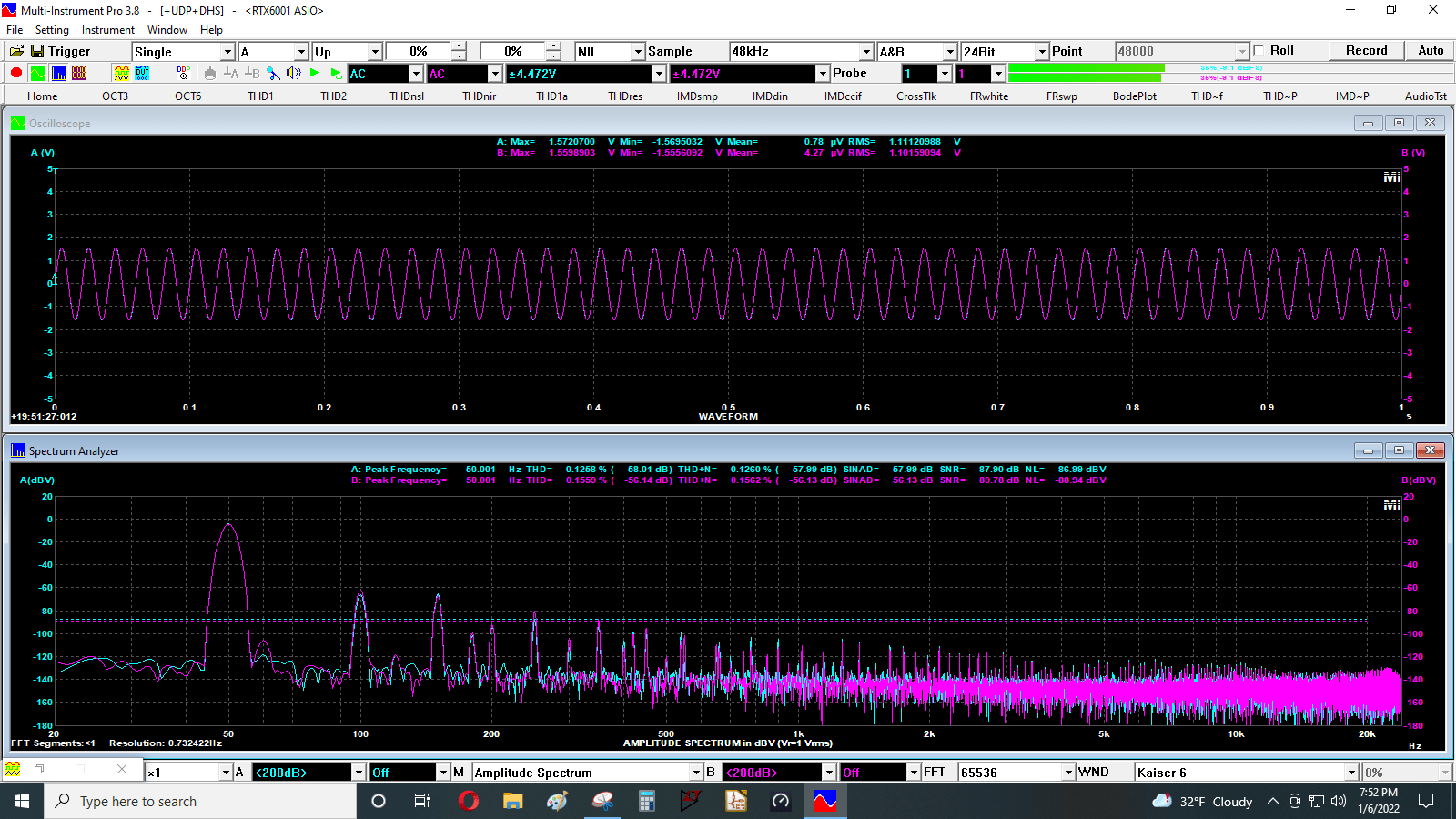Click the first 0% trigger level field
1456x819 pixels.
tap(419, 52)
